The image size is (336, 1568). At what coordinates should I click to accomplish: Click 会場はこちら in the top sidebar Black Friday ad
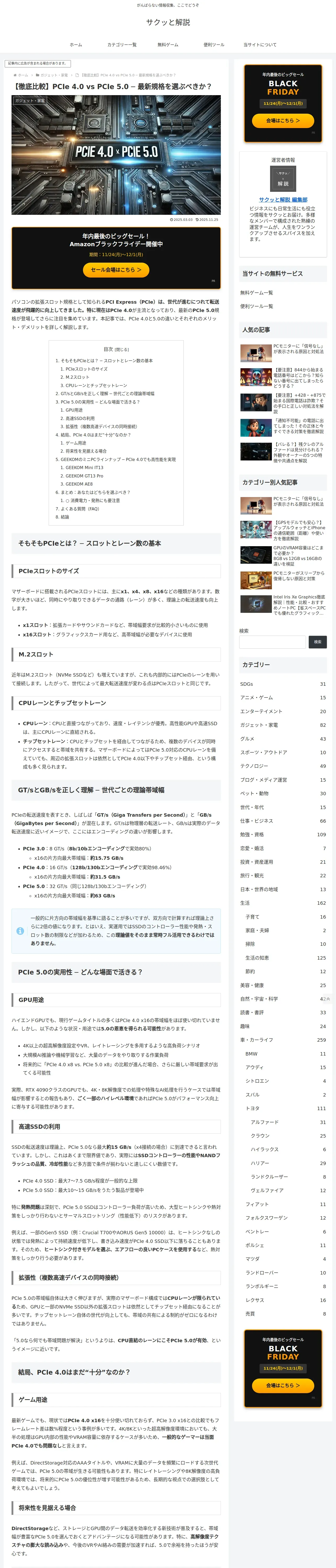pyautogui.click(x=283, y=120)
